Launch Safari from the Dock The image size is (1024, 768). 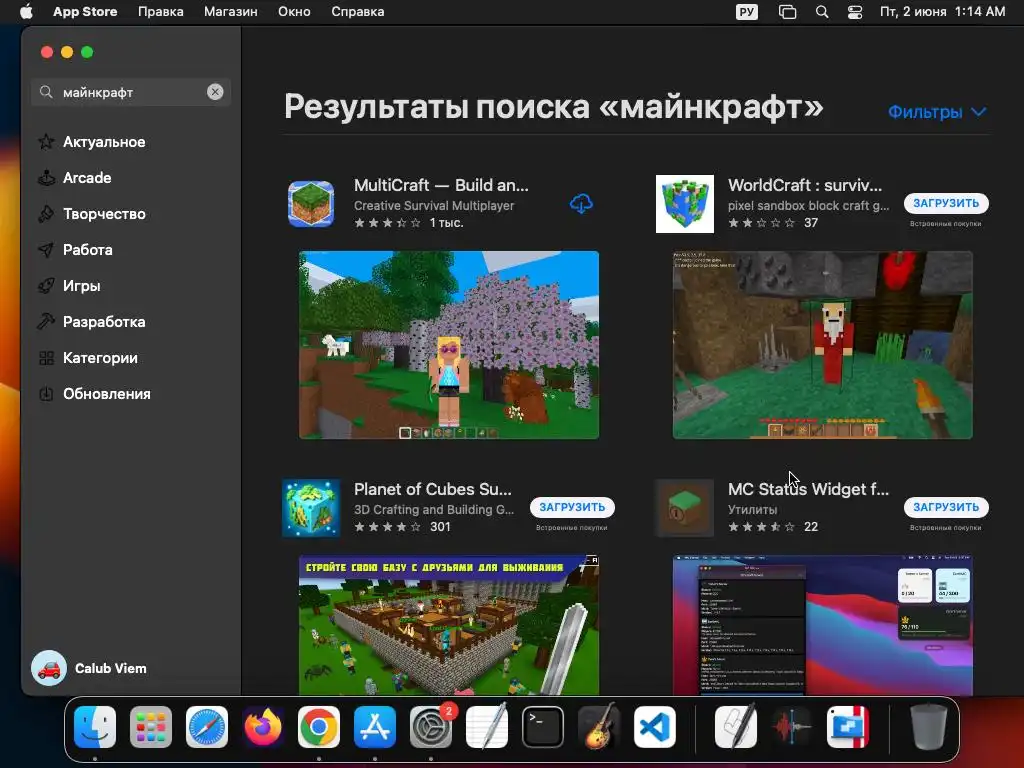pos(207,727)
